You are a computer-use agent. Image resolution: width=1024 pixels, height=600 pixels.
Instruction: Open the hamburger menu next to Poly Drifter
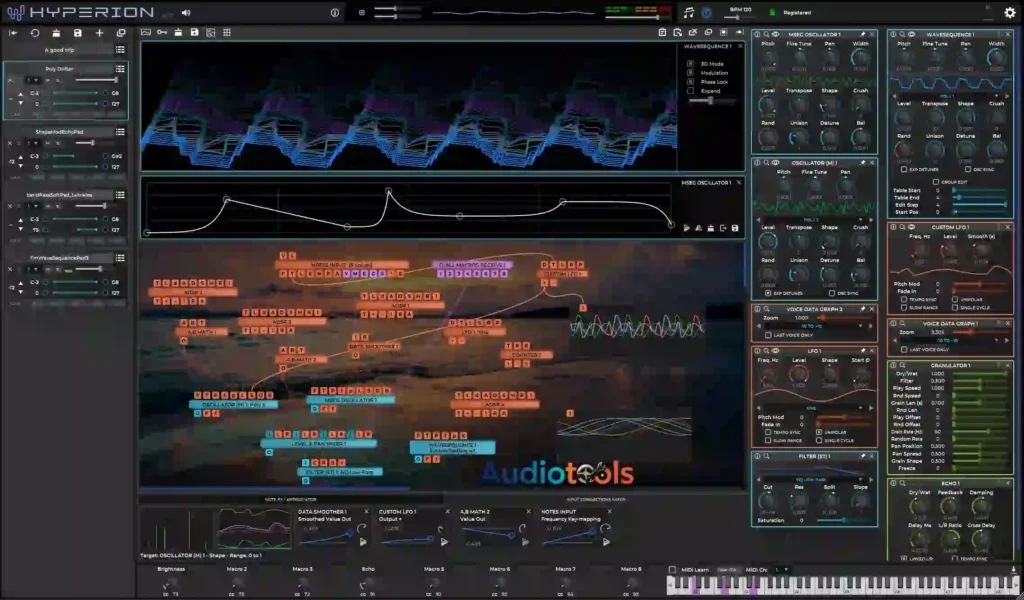click(120, 69)
